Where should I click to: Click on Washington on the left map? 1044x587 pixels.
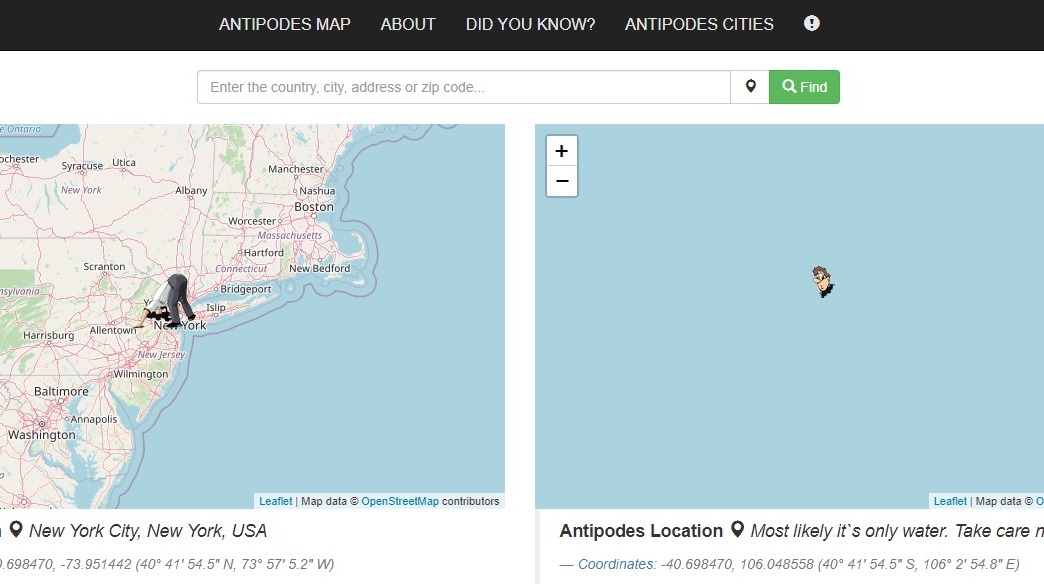click(x=41, y=435)
